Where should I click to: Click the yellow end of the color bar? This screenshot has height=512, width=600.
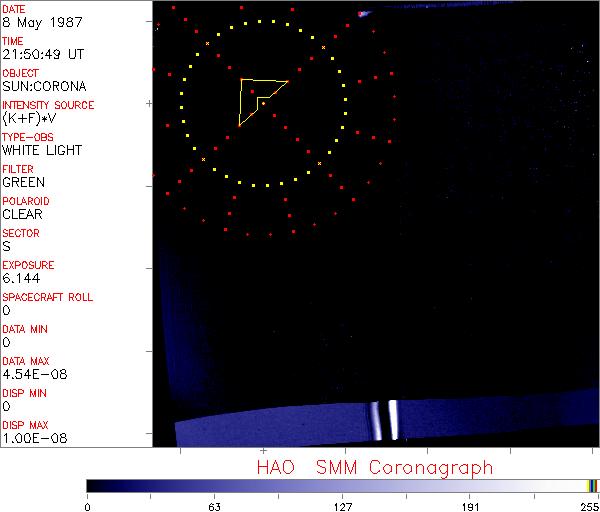[591, 485]
